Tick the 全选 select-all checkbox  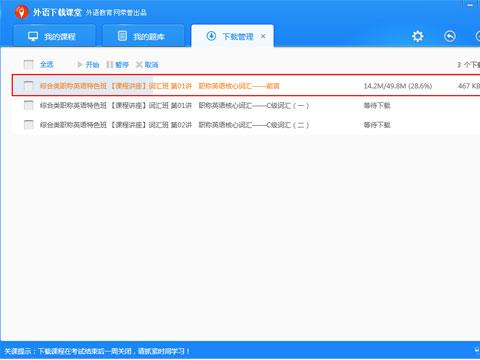pyautogui.click(x=29, y=64)
